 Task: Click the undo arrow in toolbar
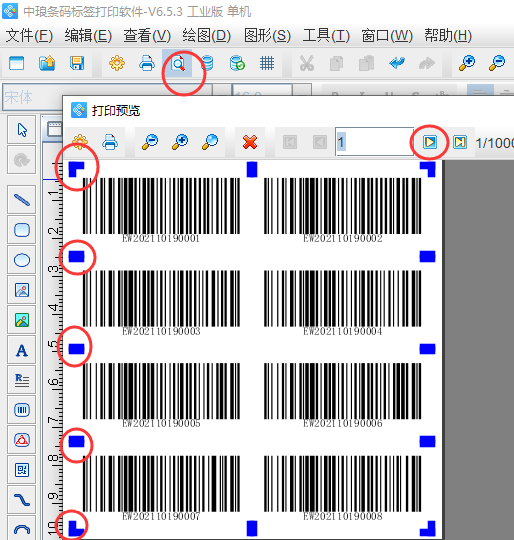(x=397, y=63)
